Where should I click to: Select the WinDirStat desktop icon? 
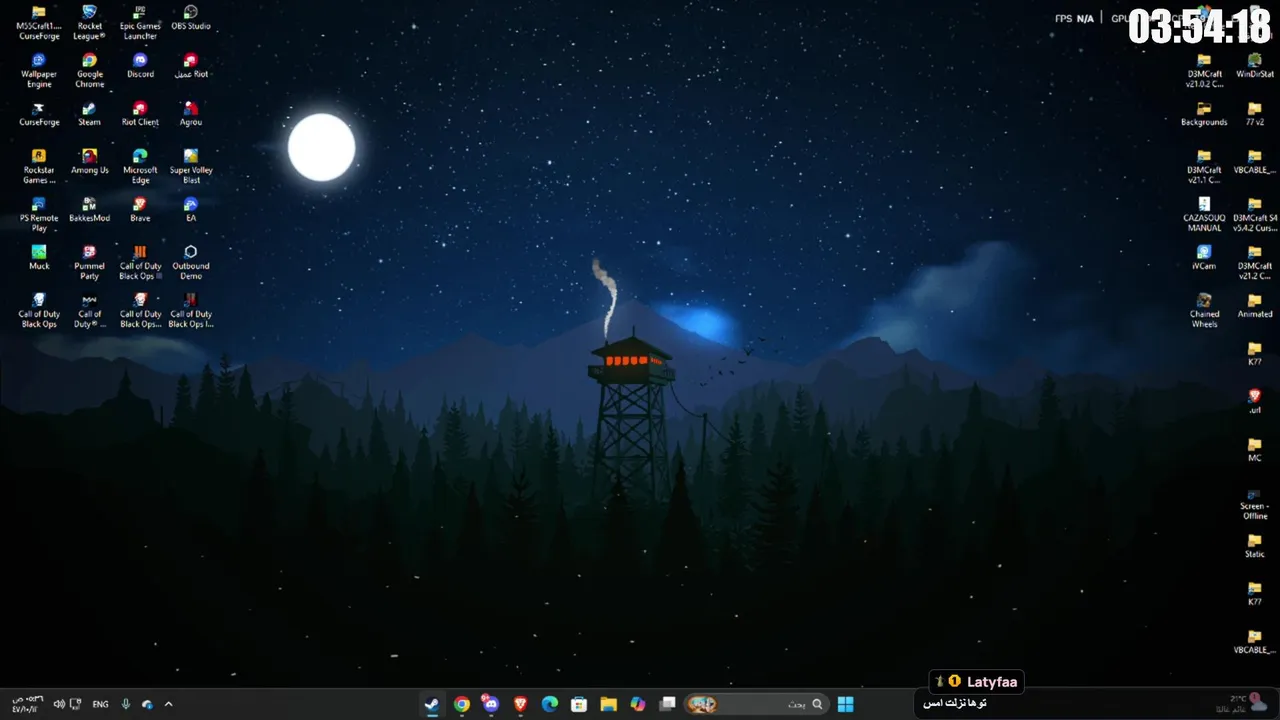[1254, 67]
